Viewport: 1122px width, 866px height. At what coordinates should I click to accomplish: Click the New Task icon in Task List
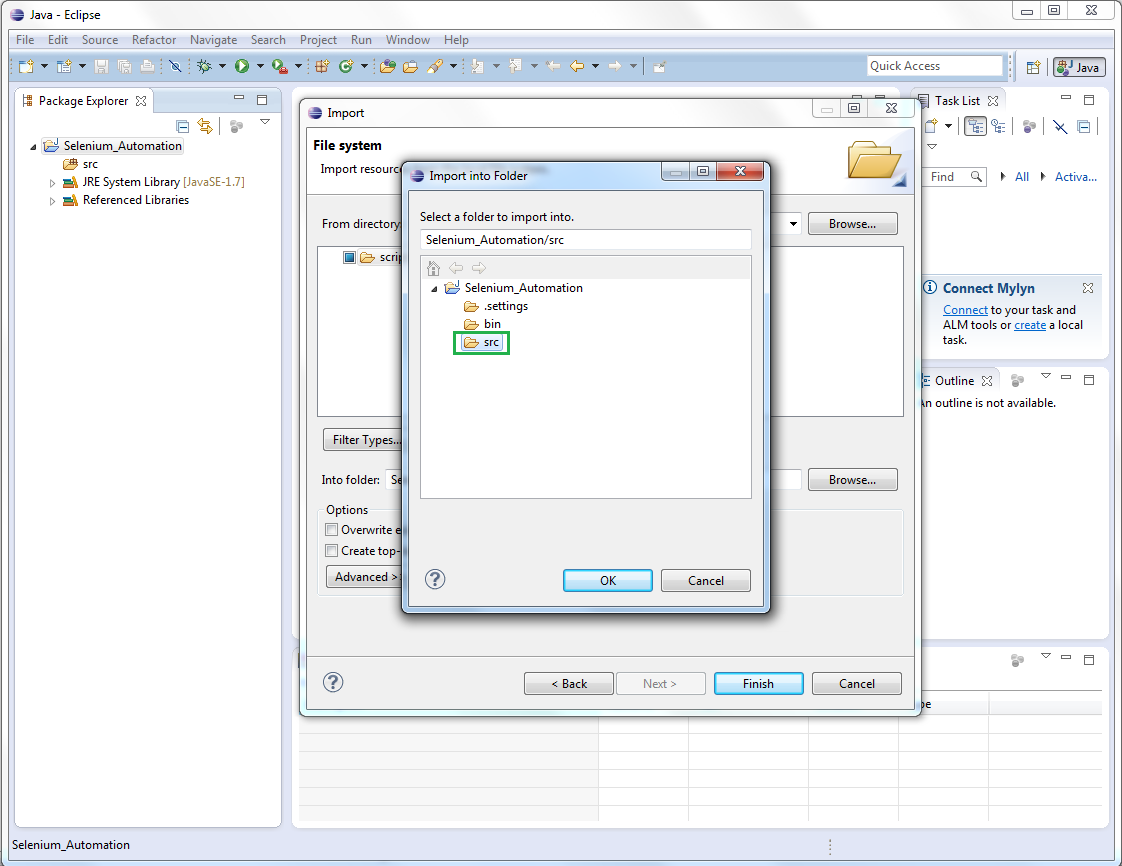[x=931, y=127]
